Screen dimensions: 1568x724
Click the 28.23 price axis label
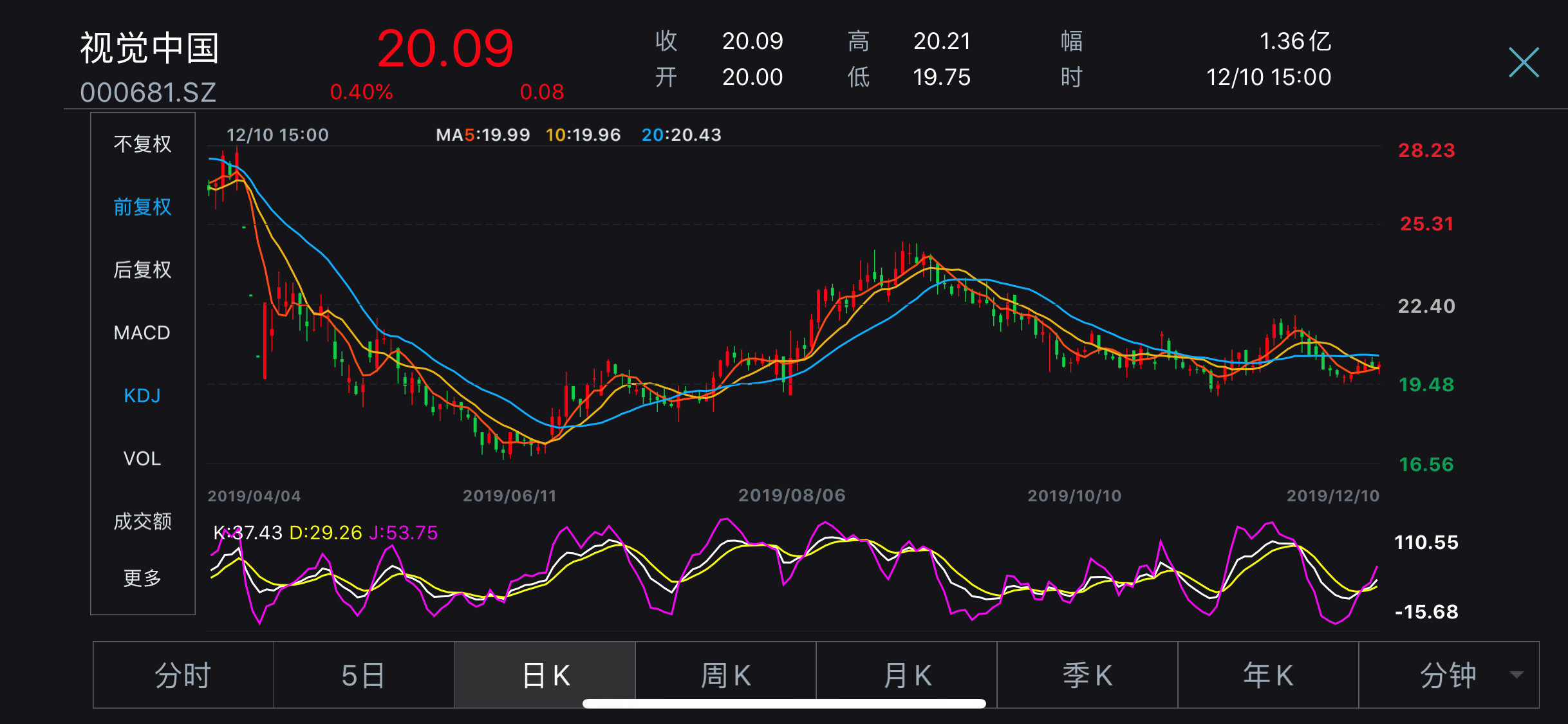(1426, 151)
